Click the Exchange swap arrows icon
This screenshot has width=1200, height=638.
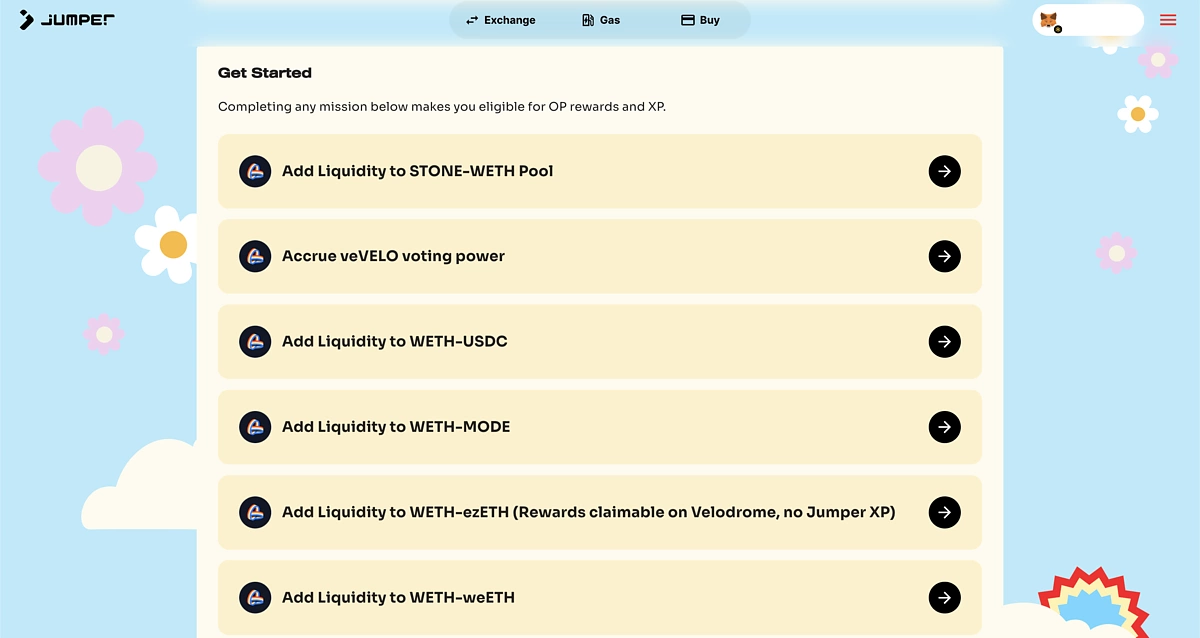[472, 20]
